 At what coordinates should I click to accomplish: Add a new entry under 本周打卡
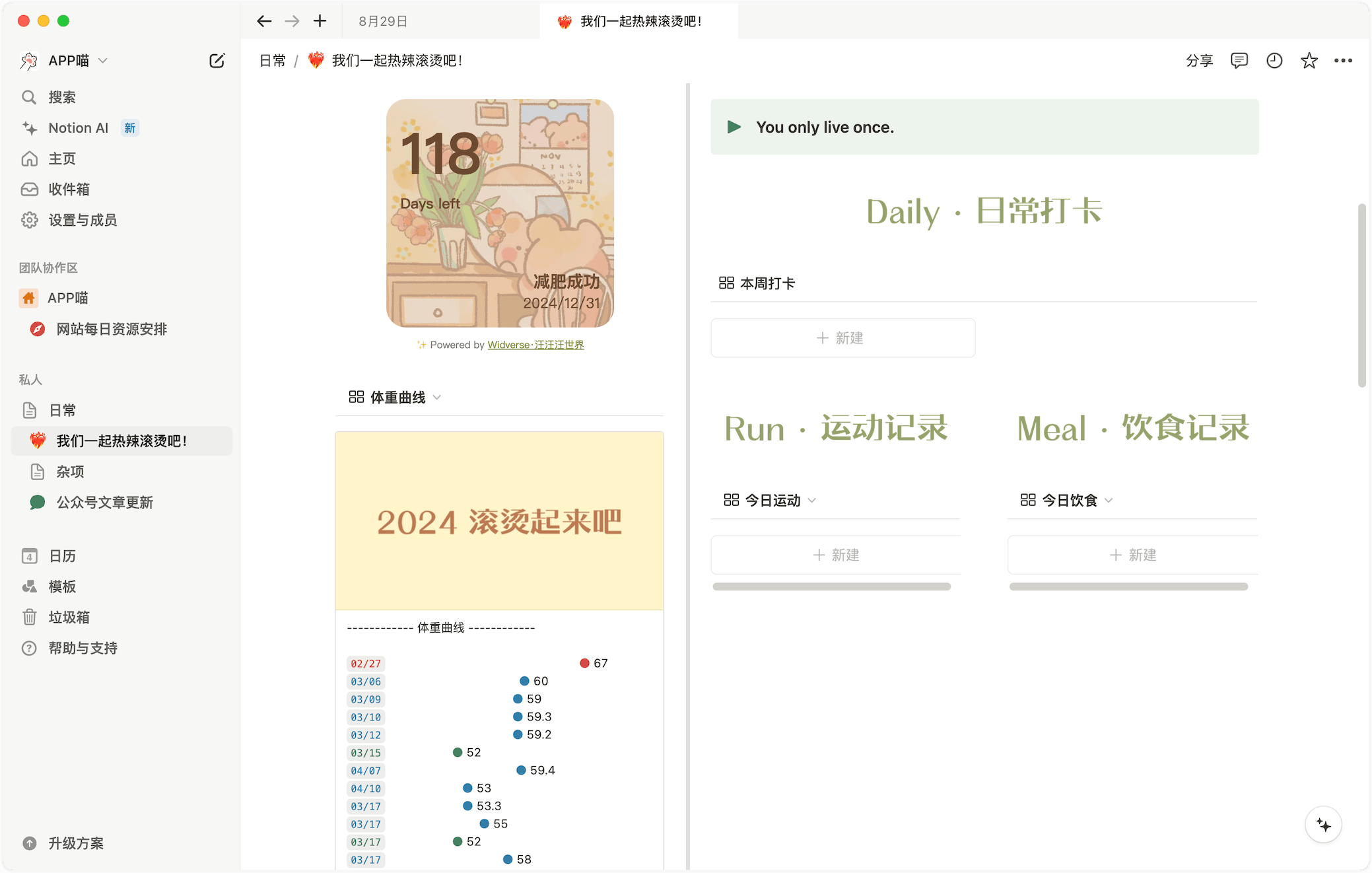[842, 338]
